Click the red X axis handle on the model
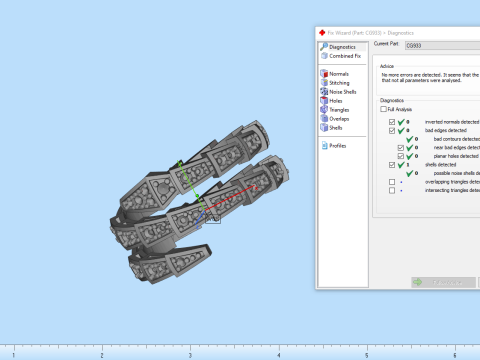The image size is (480, 360). coord(256,188)
